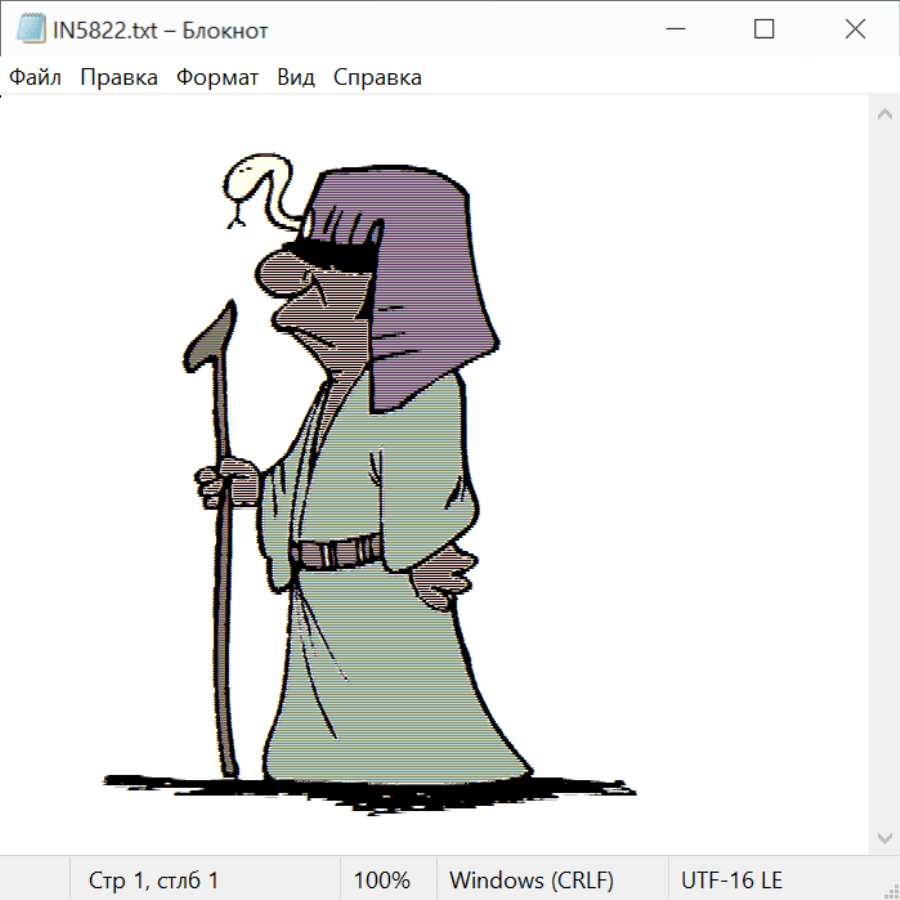Click the scroll up arrow

click(x=884, y=115)
